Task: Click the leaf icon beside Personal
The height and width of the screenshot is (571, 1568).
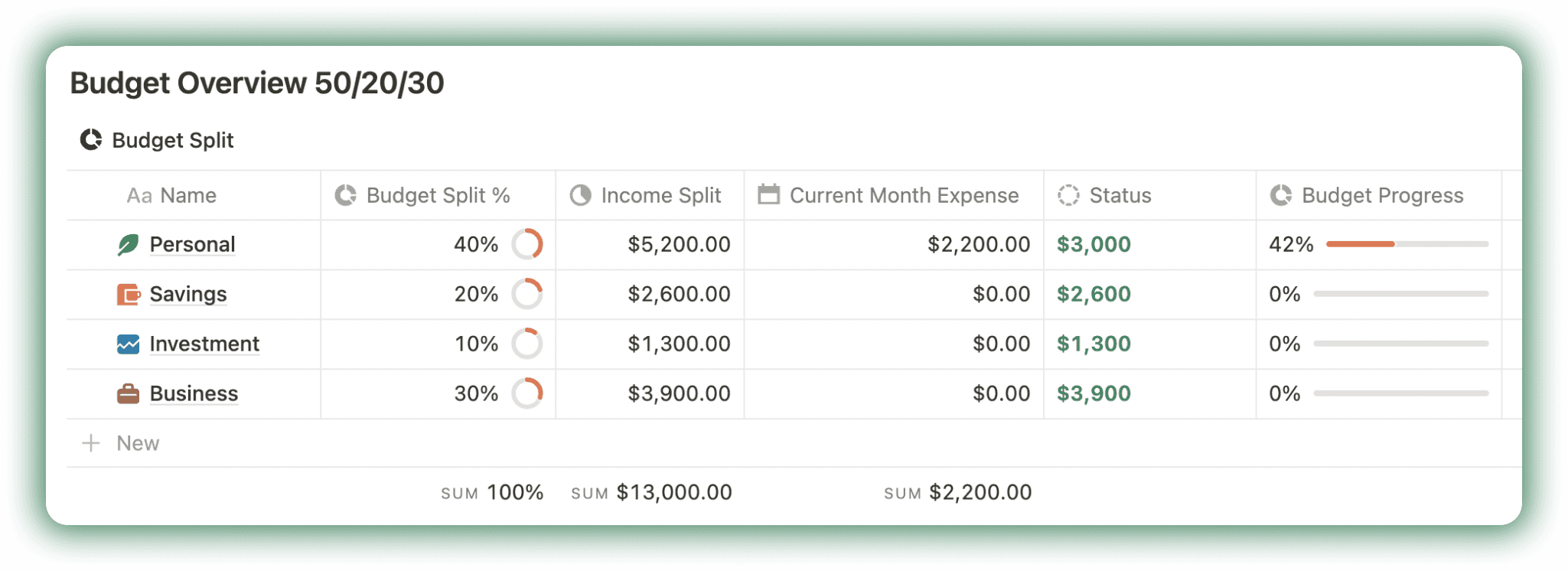Action: tap(130, 244)
